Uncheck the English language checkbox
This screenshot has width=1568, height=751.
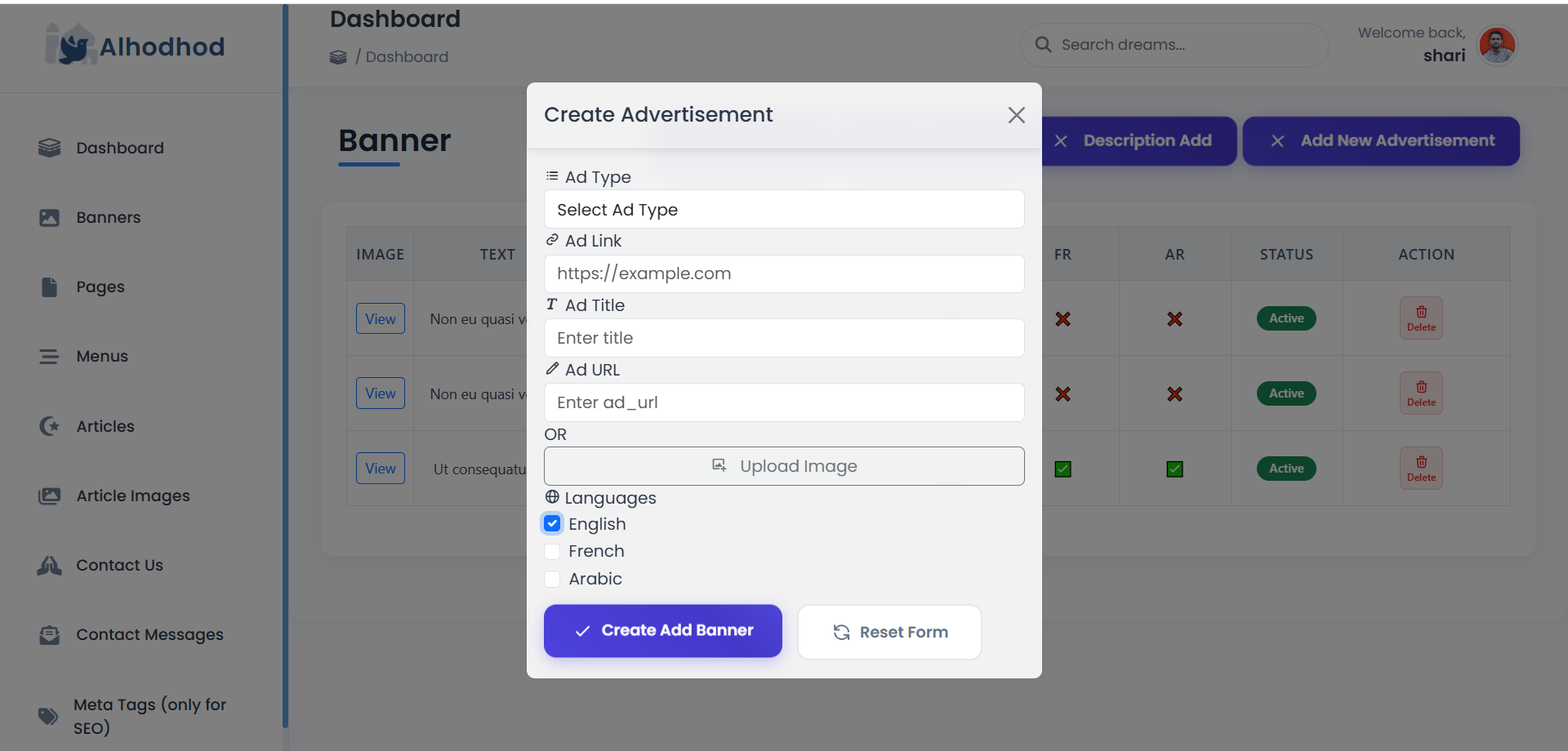552,524
